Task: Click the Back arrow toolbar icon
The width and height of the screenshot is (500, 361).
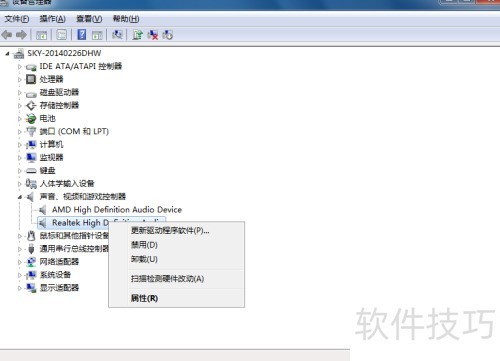Action: click(7, 35)
